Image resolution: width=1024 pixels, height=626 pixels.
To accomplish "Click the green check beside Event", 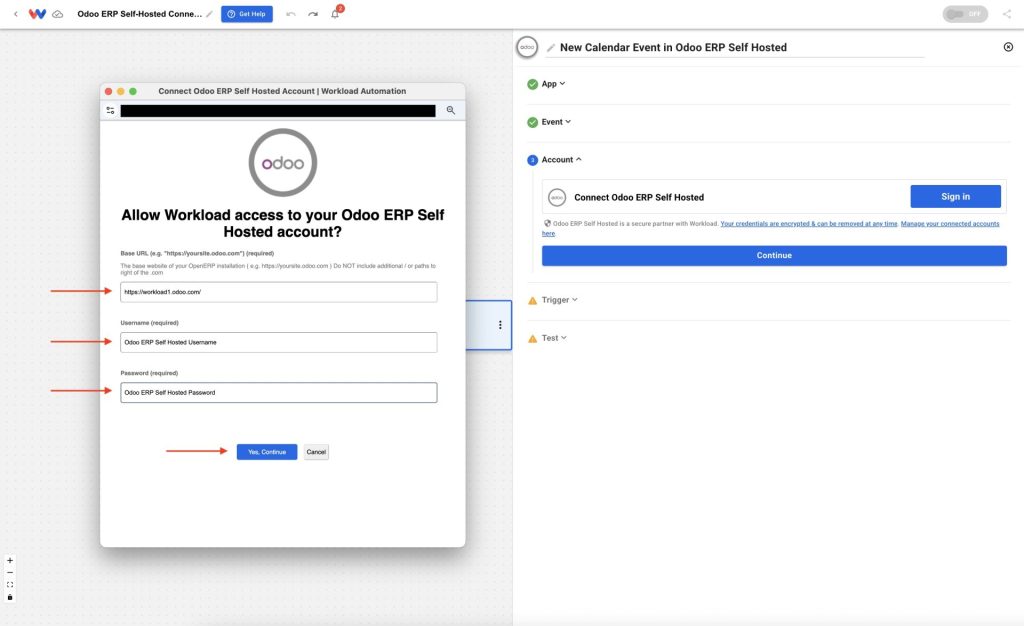I will click(x=532, y=122).
